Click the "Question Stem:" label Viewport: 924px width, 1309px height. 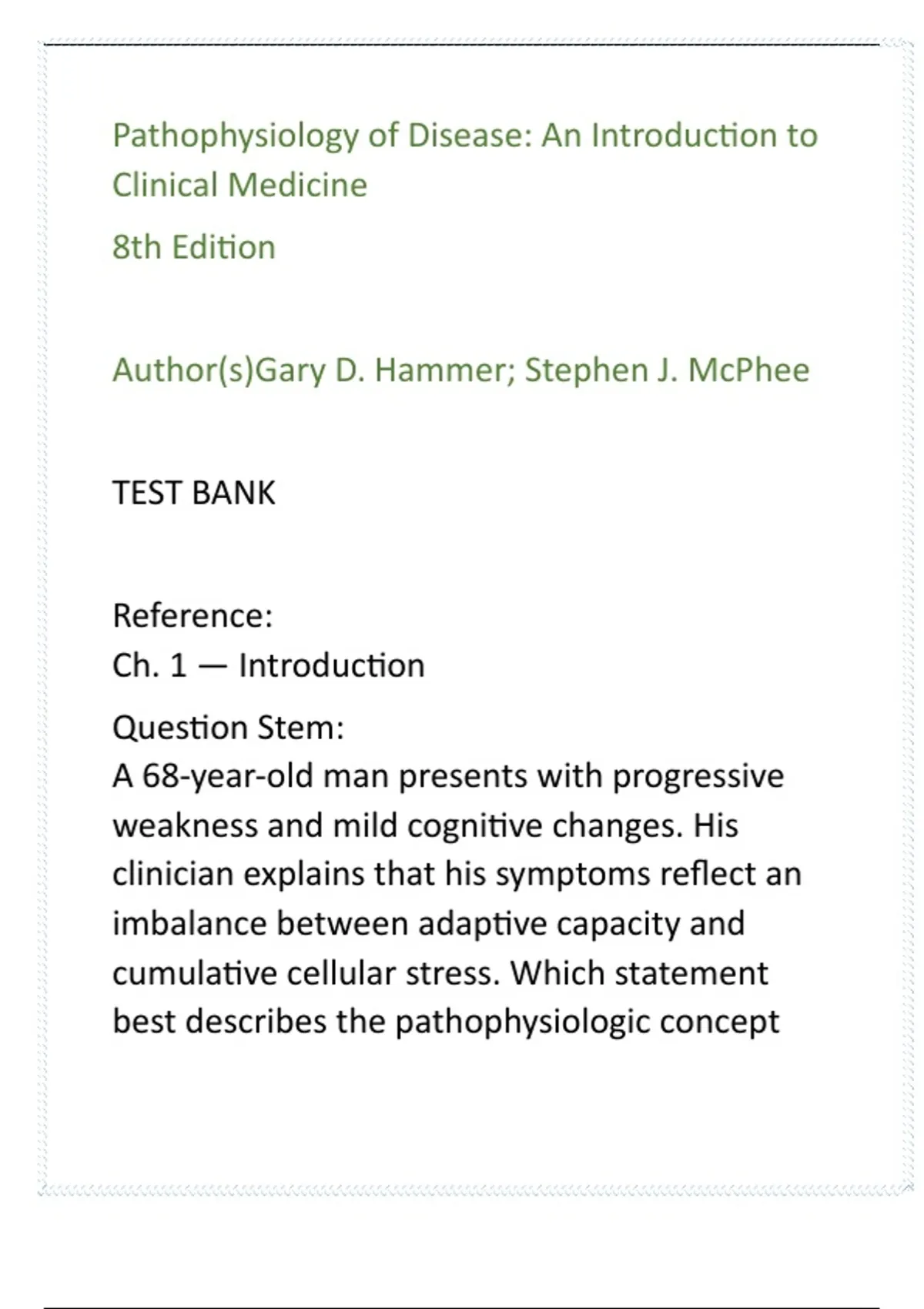[x=228, y=728]
